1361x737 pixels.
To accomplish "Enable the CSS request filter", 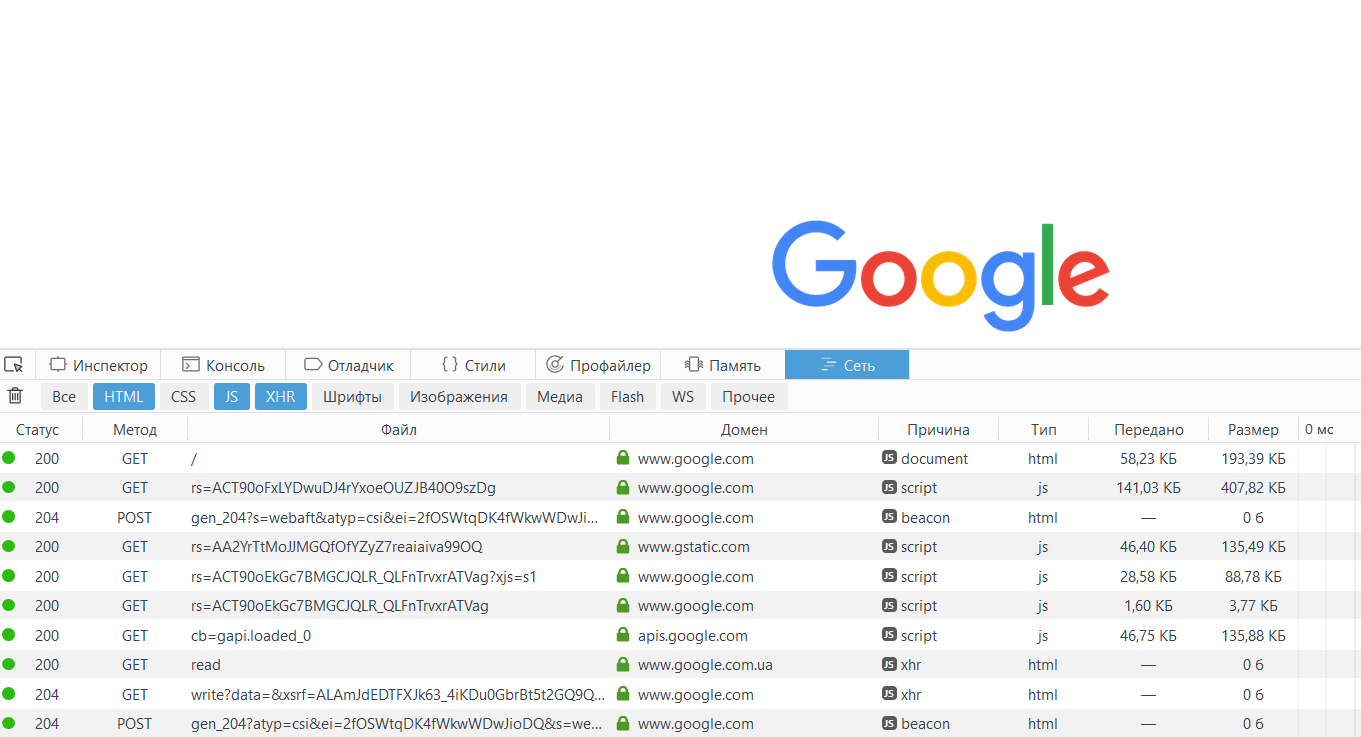I will click(x=183, y=397).
